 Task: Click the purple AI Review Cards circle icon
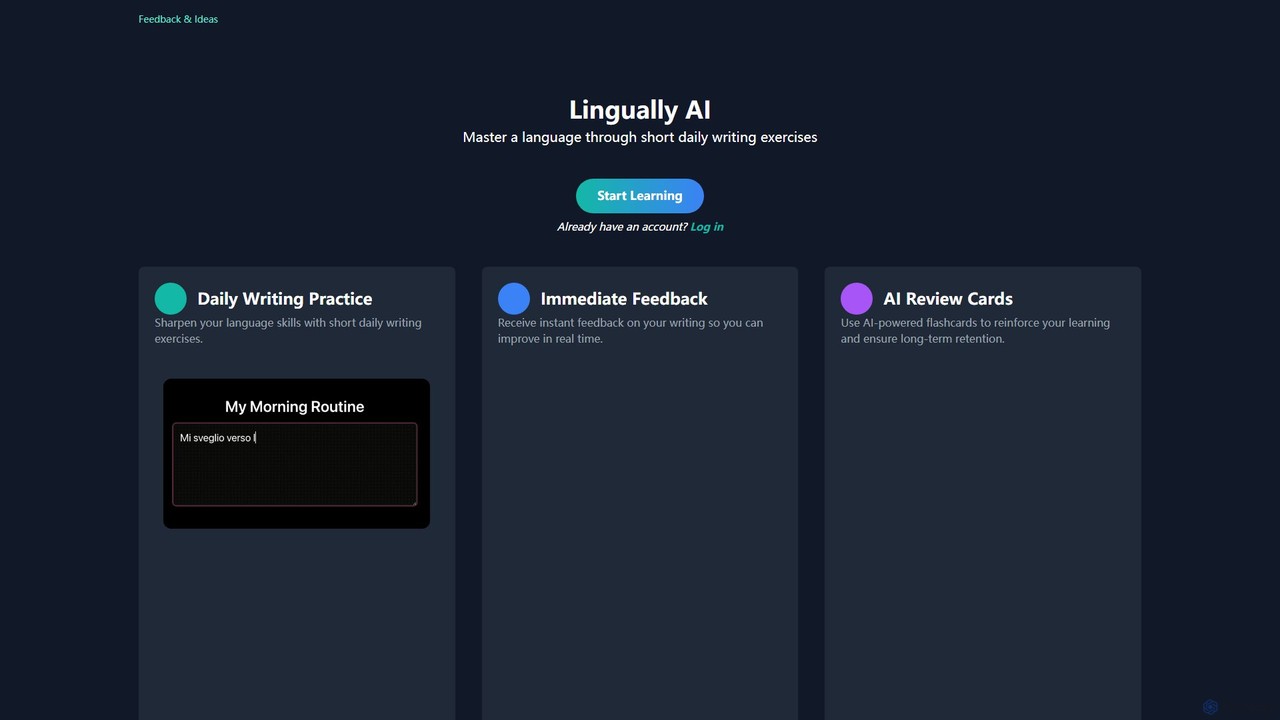click(857, 299)
